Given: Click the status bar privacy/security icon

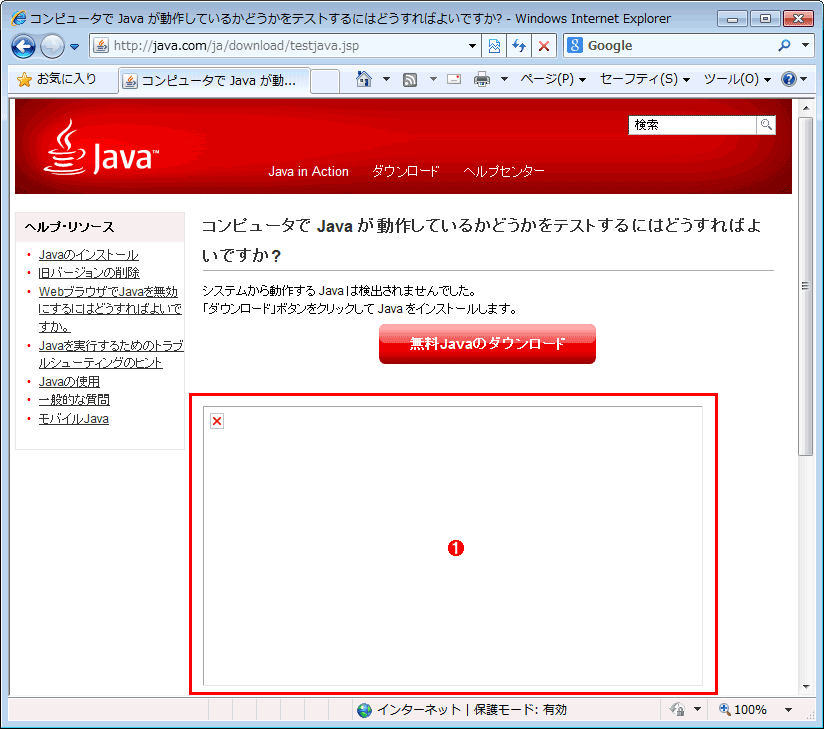Looking at the screenshot, I should coord(677,710).
